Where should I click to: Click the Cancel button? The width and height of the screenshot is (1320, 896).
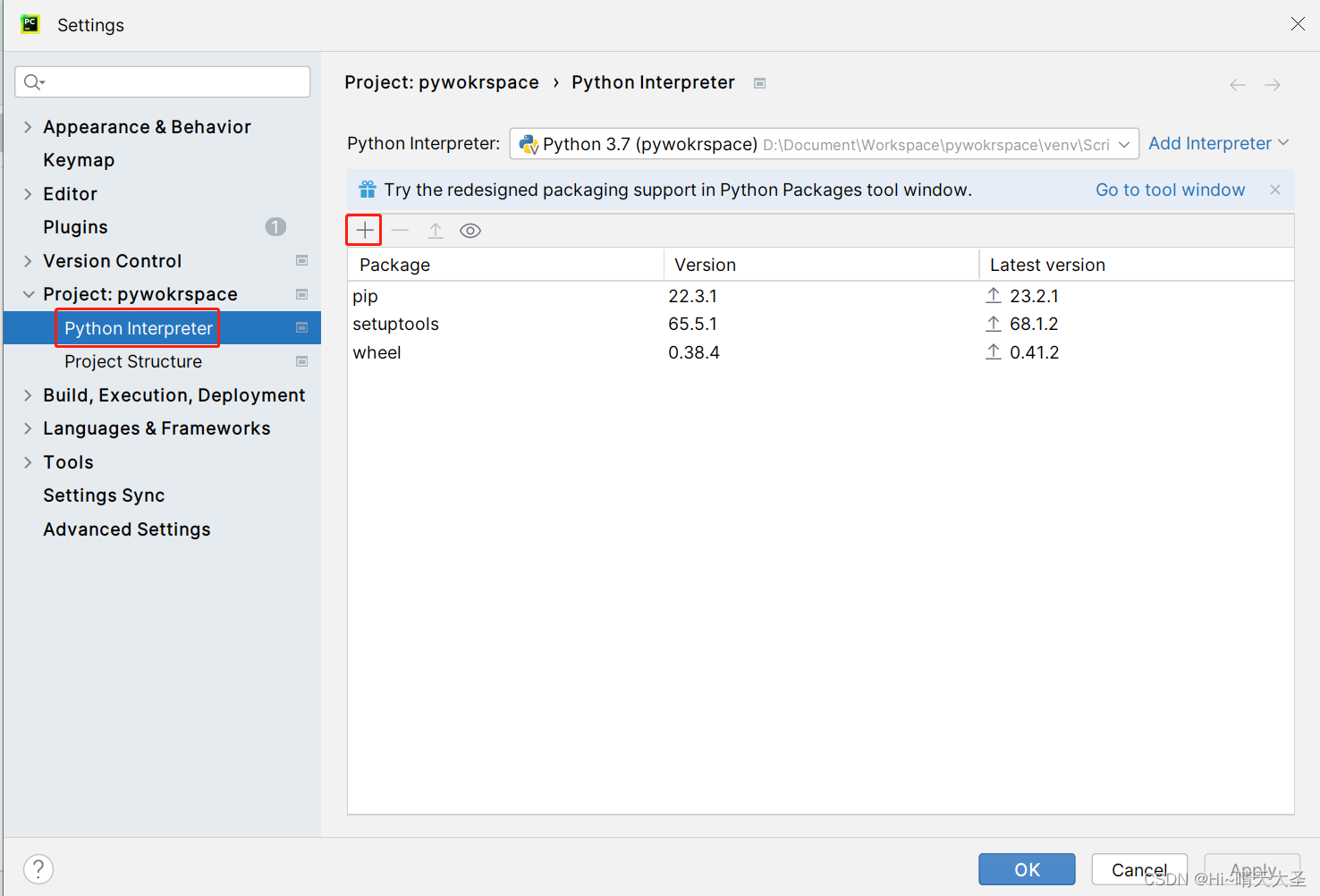(x=1139, y=869)
